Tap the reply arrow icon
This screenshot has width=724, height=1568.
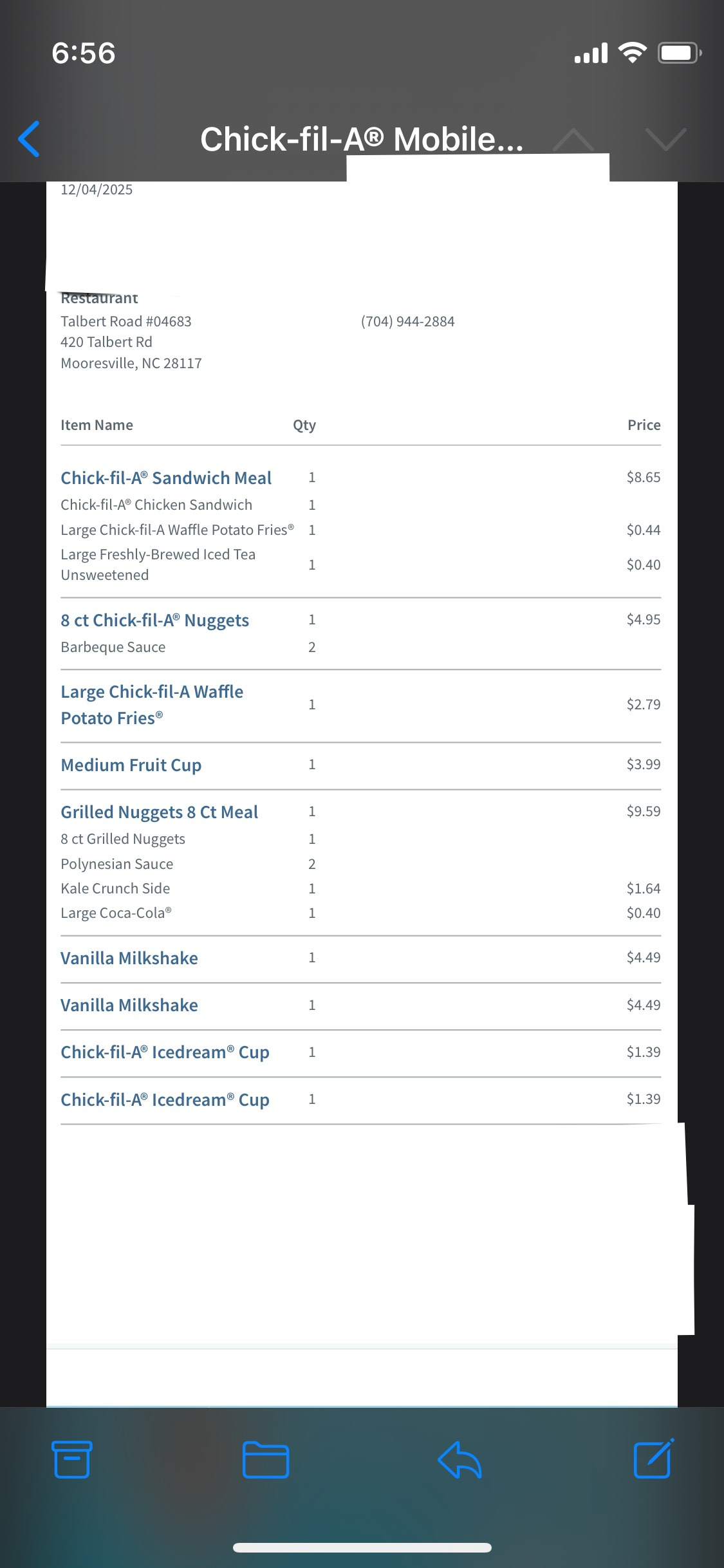point(459,1459)
